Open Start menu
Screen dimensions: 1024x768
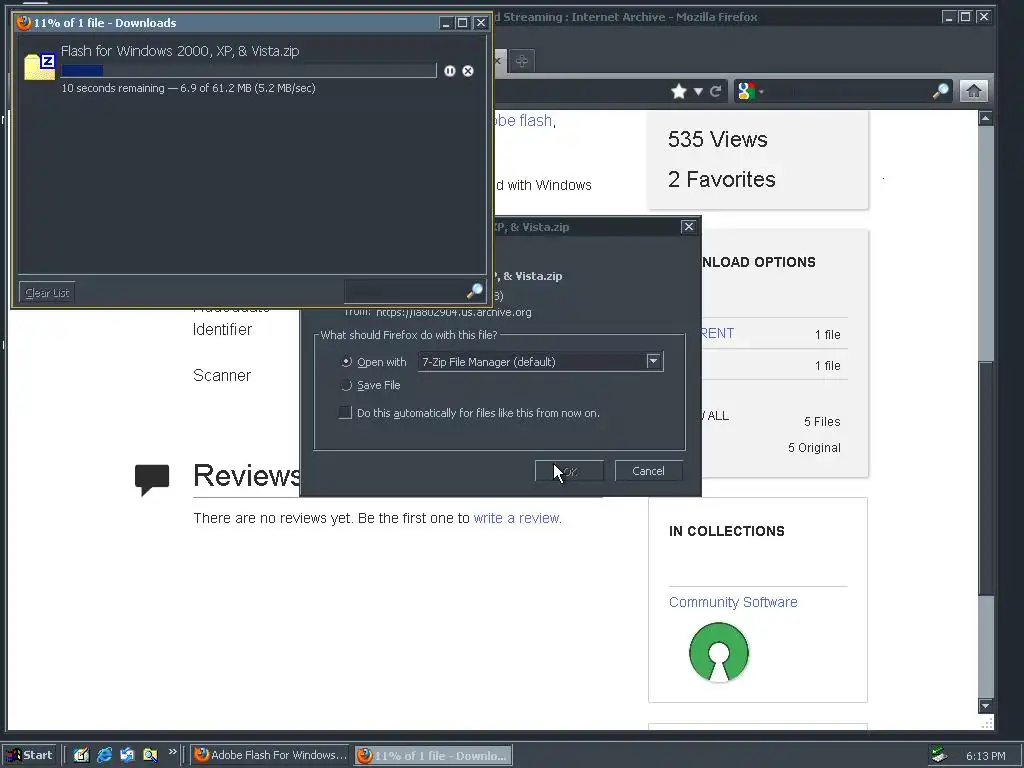tap(29, 755)
